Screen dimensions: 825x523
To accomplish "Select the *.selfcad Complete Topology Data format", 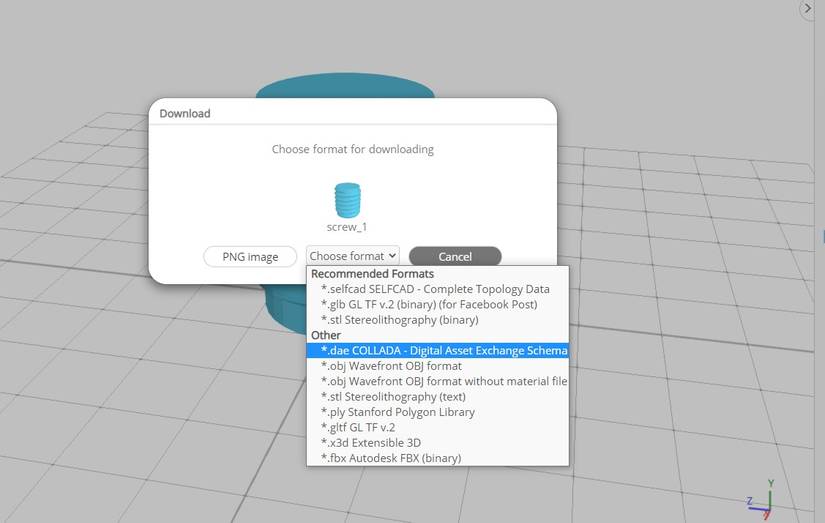I will coord(437,289).
